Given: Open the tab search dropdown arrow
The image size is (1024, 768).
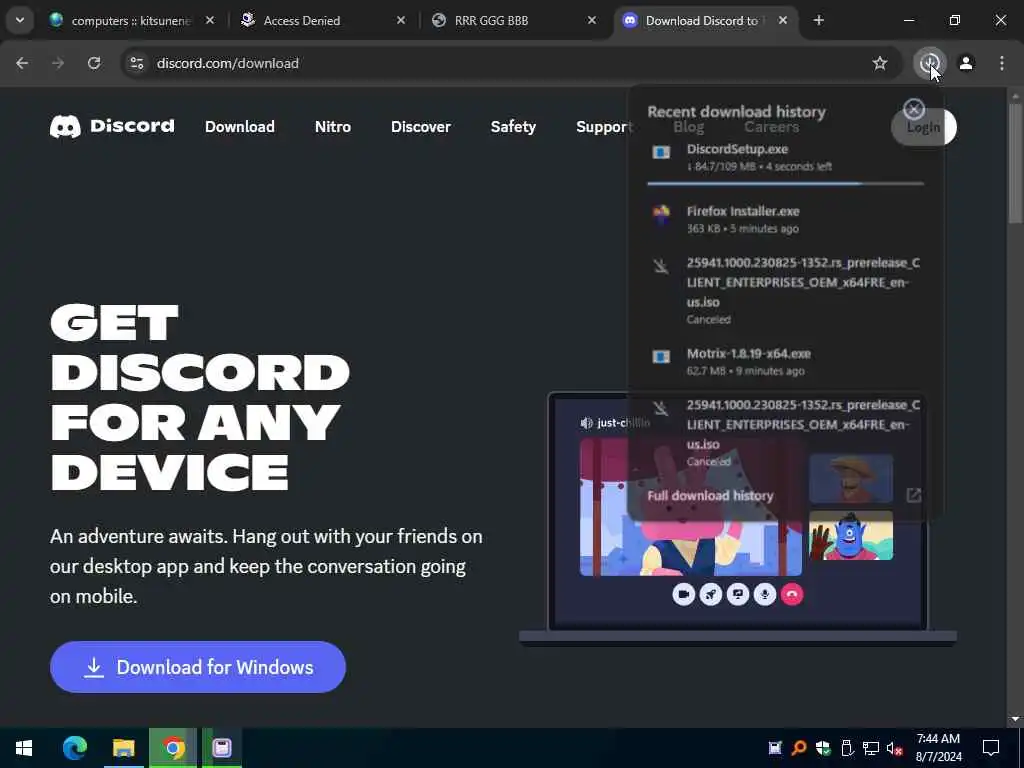Looking at the screenshot, I should pyautogui.click(x=20, y=20).
